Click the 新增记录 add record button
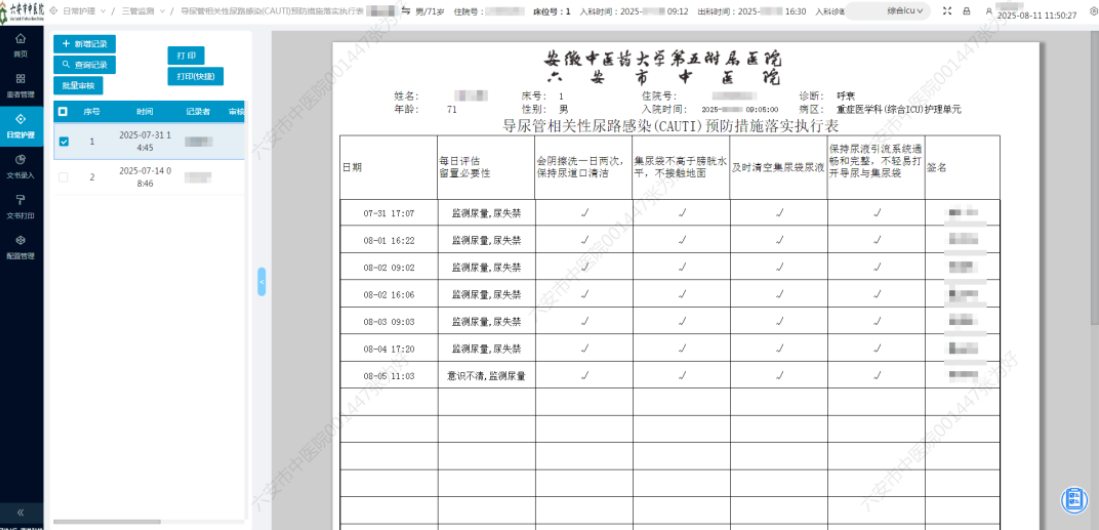 (85, 44)
